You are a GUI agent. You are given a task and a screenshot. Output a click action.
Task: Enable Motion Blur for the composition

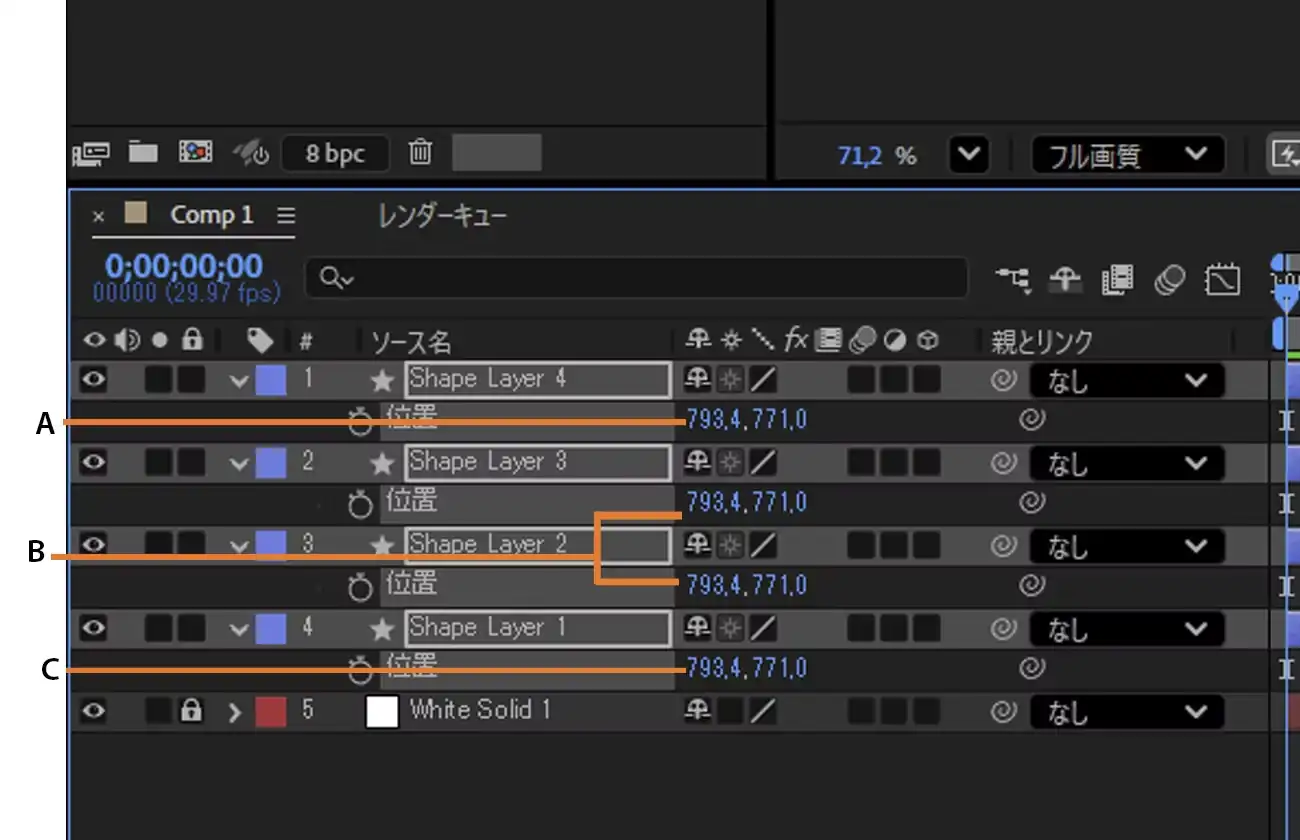[x=1170, y=281]
